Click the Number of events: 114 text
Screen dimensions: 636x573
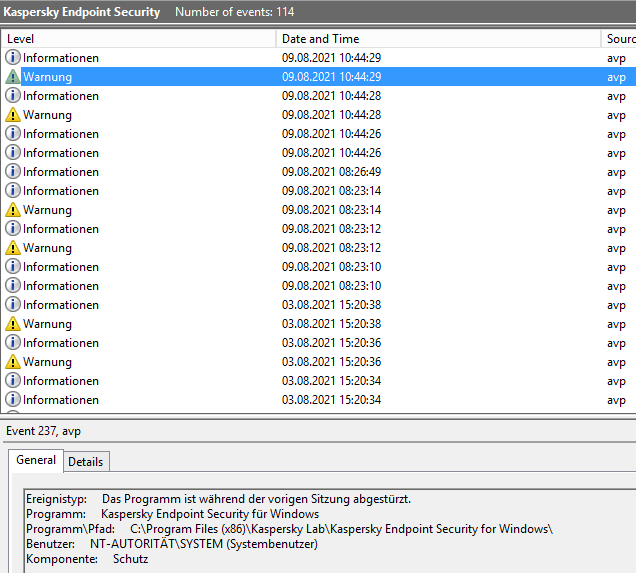[x=234, y=12]
